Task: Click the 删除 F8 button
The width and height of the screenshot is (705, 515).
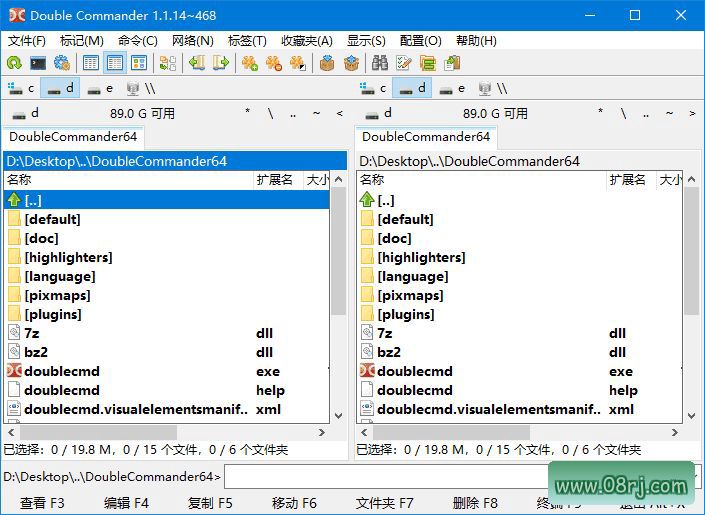Action: (x=475, y=503)
